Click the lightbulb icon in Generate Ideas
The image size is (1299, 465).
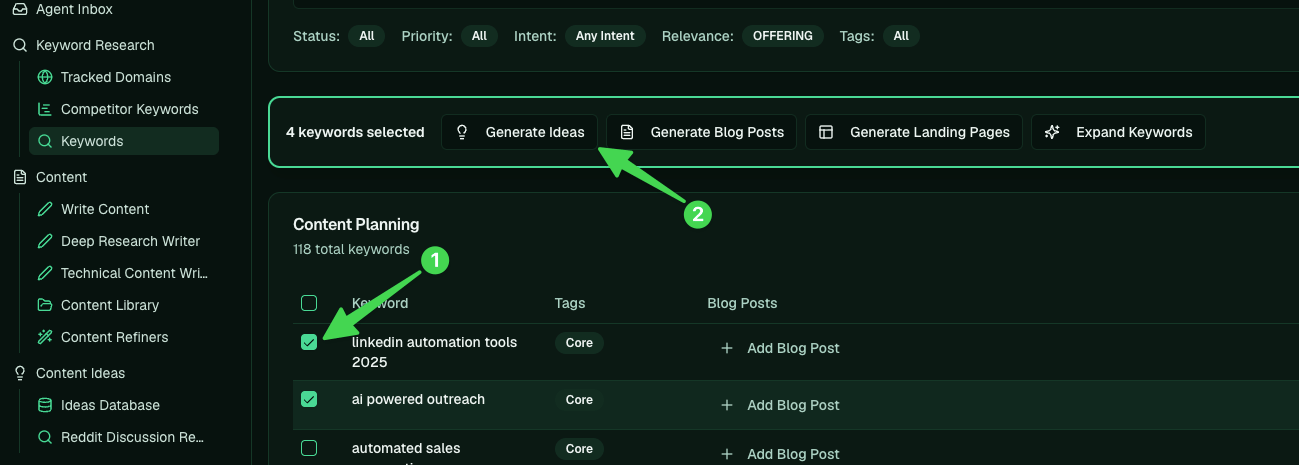(x=462, y=132)
